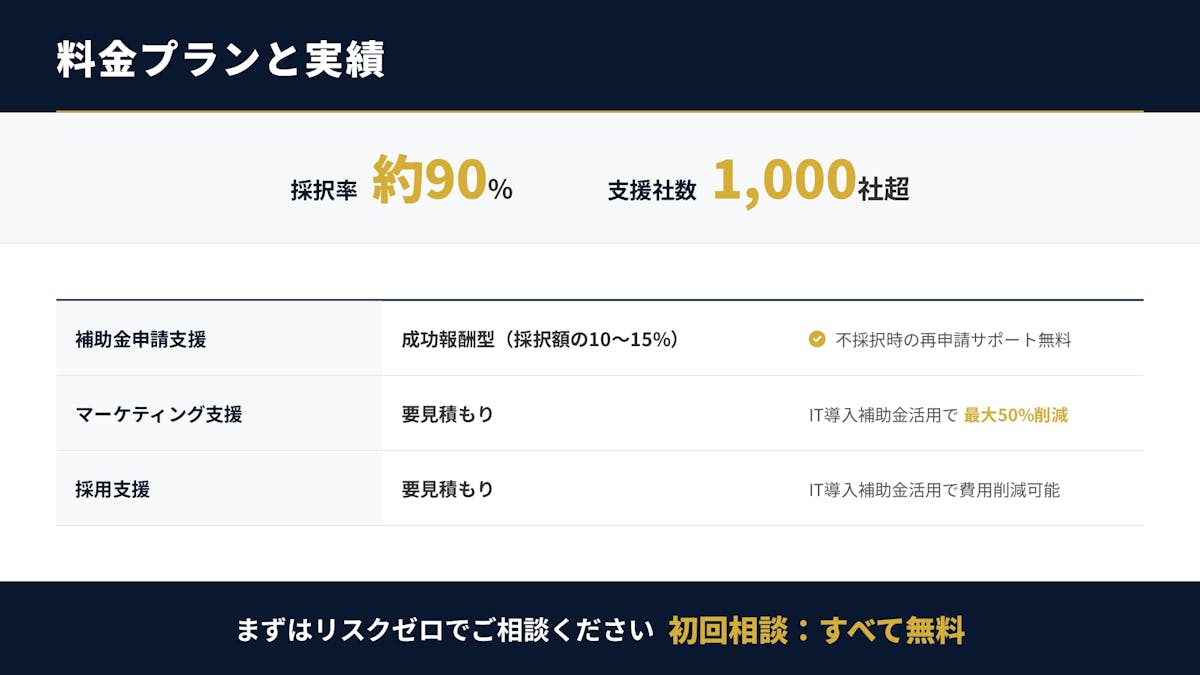
Task: Click IT導入補助金活用で text in the マーケティング支援 row
Action: (x=883, y=415)
